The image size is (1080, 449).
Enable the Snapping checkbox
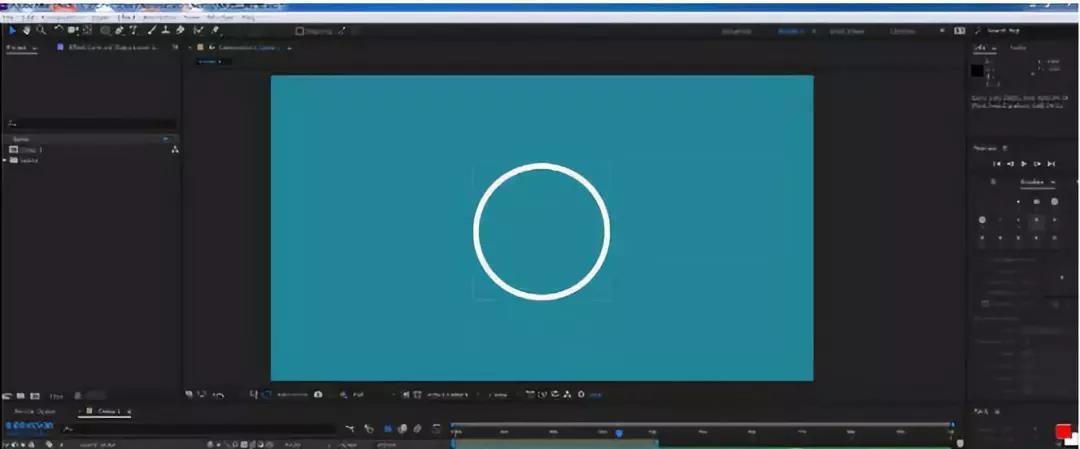[300, 31]
